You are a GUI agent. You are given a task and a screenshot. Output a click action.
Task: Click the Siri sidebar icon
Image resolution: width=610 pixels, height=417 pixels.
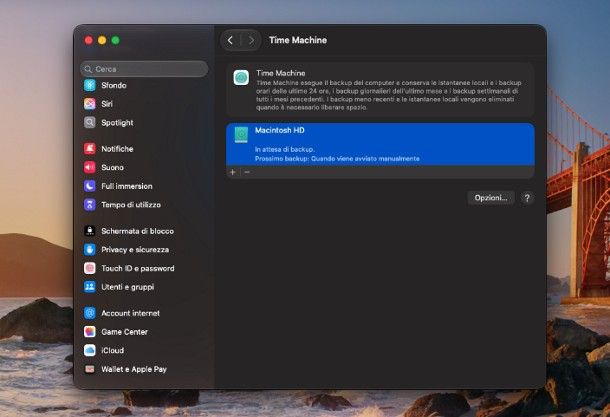click(x=90, y=104)
